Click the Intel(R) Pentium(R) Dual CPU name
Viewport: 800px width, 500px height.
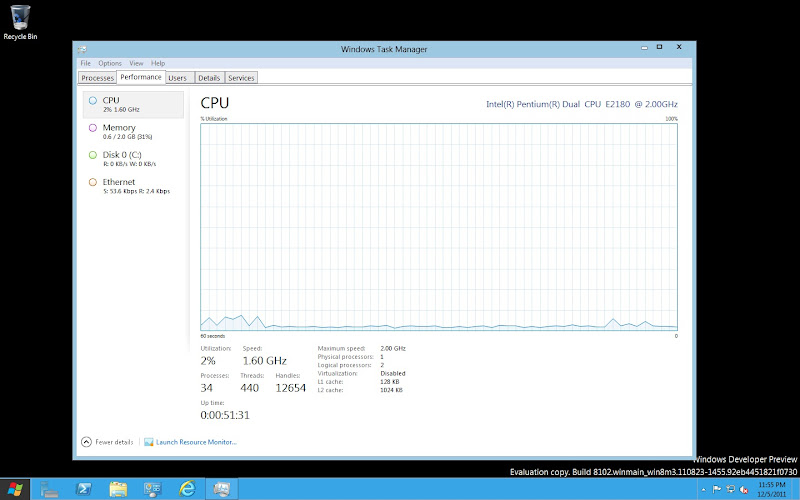(x=582, y=104)
